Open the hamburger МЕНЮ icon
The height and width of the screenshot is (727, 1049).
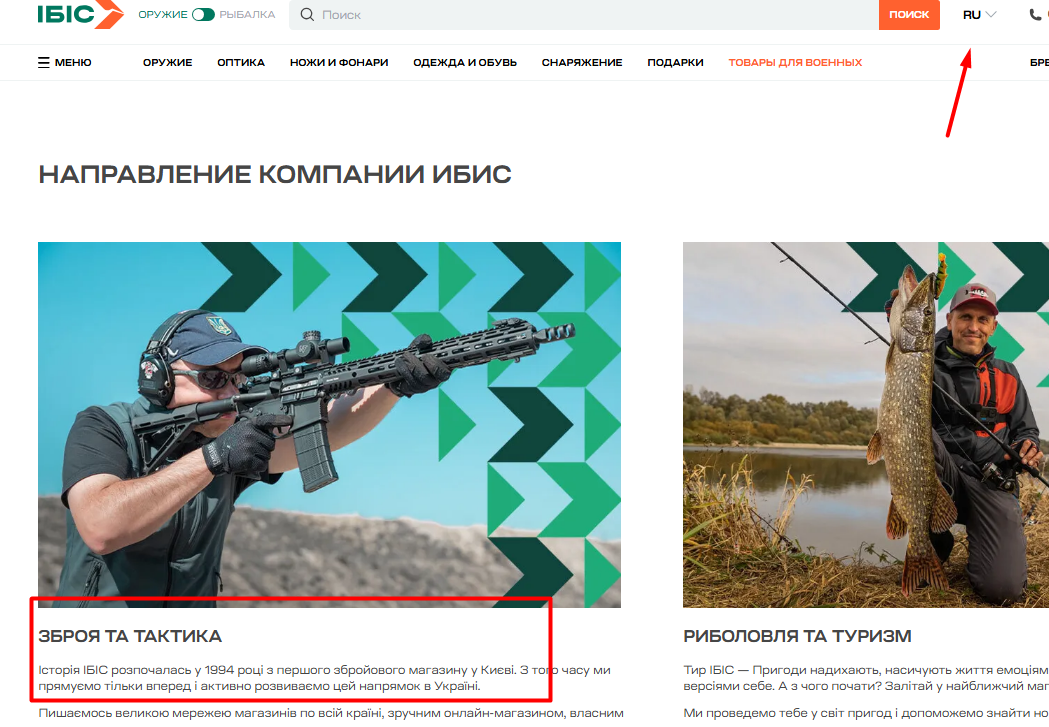tap(43, 63)
